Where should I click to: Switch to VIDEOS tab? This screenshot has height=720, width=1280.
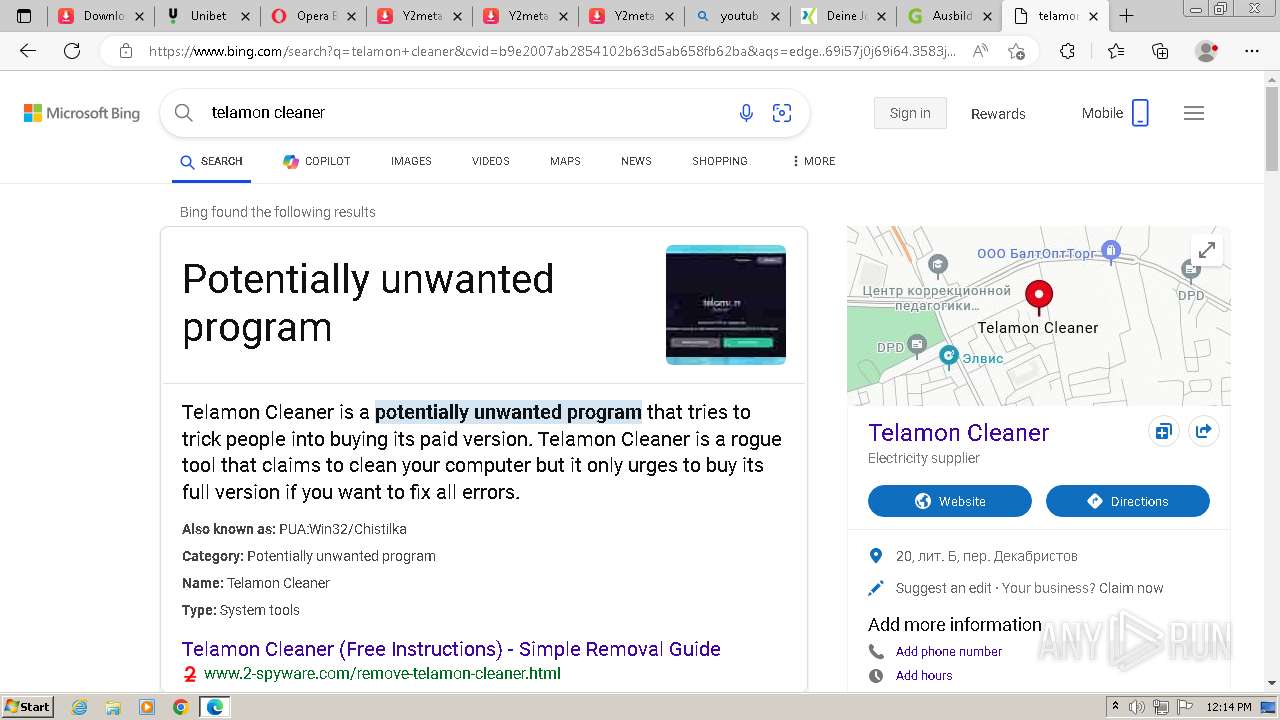pyautogui.click(x=491, y=161)
